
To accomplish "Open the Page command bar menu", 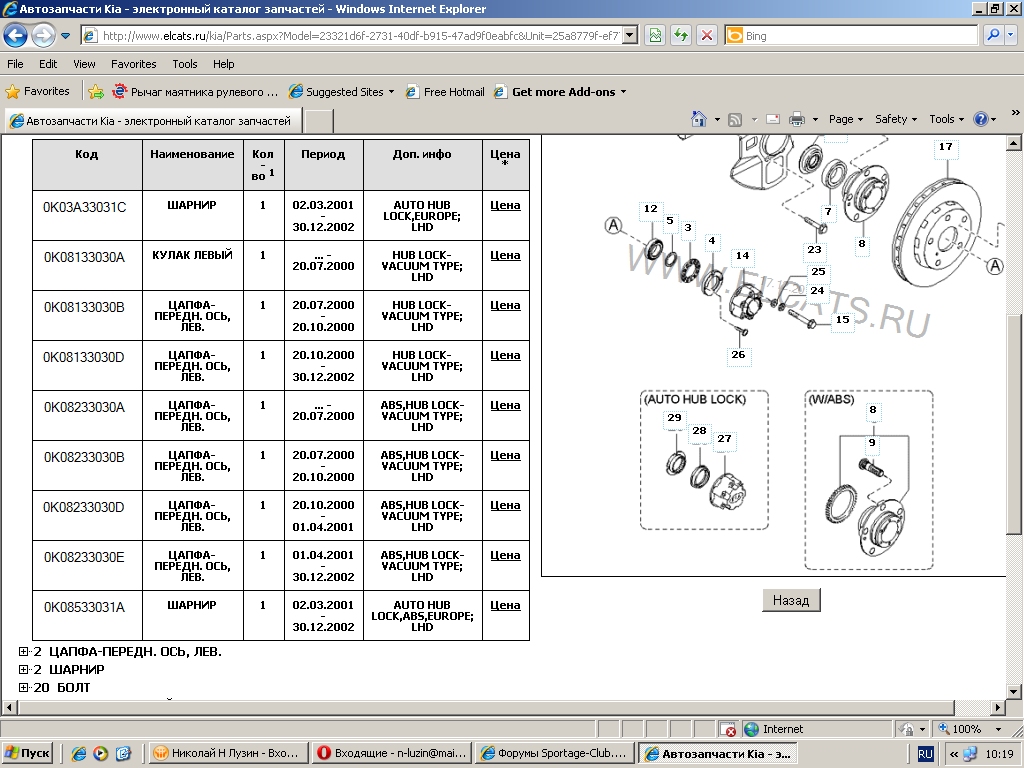I will pyautogui.click(x=846, y=120).
